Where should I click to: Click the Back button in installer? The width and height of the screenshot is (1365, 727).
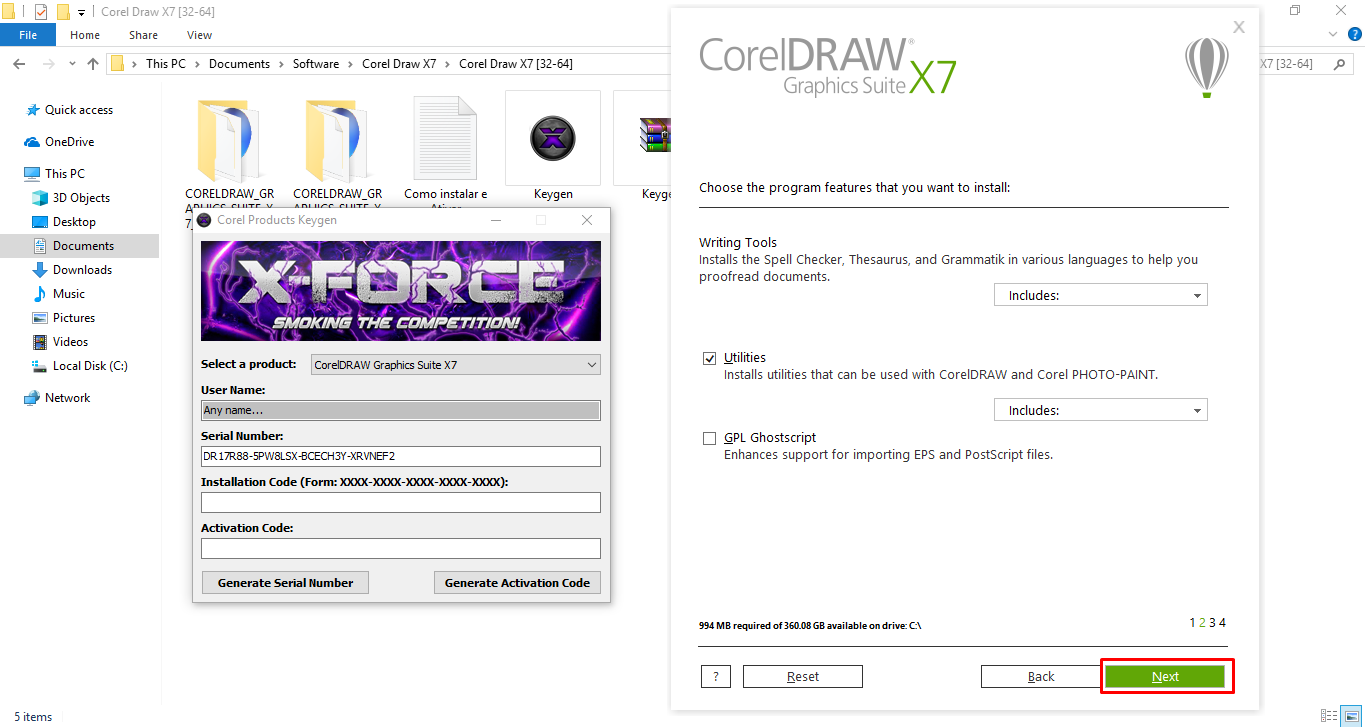pyautogui.click(x=1041, y=676)
